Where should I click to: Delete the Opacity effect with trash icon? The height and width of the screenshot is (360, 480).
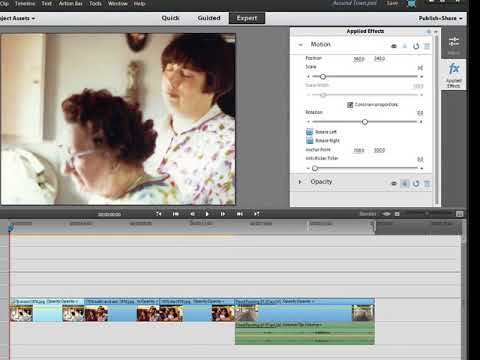(427, 183)
